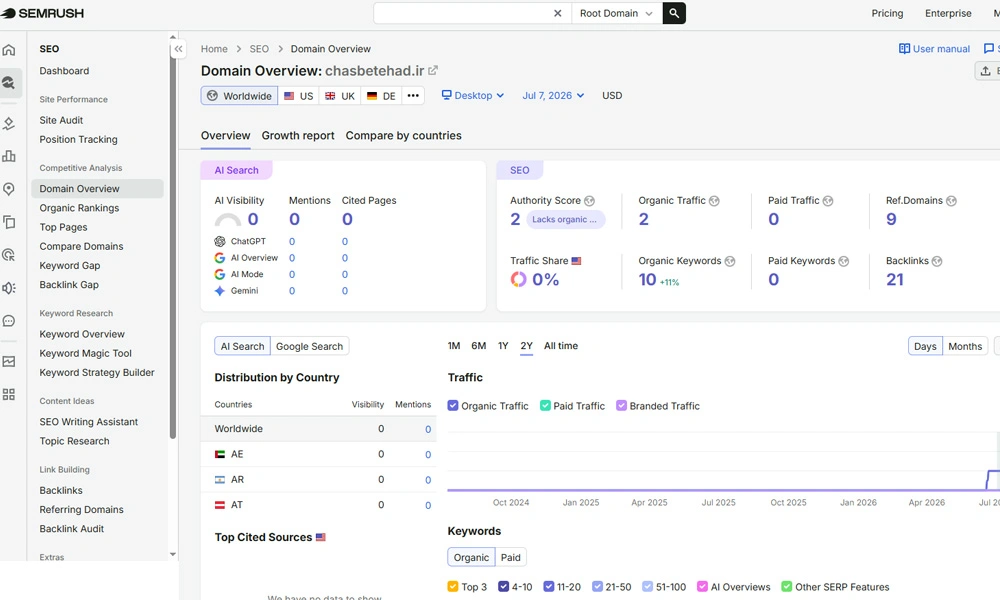Viewport: 1000px width, 600px height.
Task: Select the 6M time range
Action: point(478,346)
